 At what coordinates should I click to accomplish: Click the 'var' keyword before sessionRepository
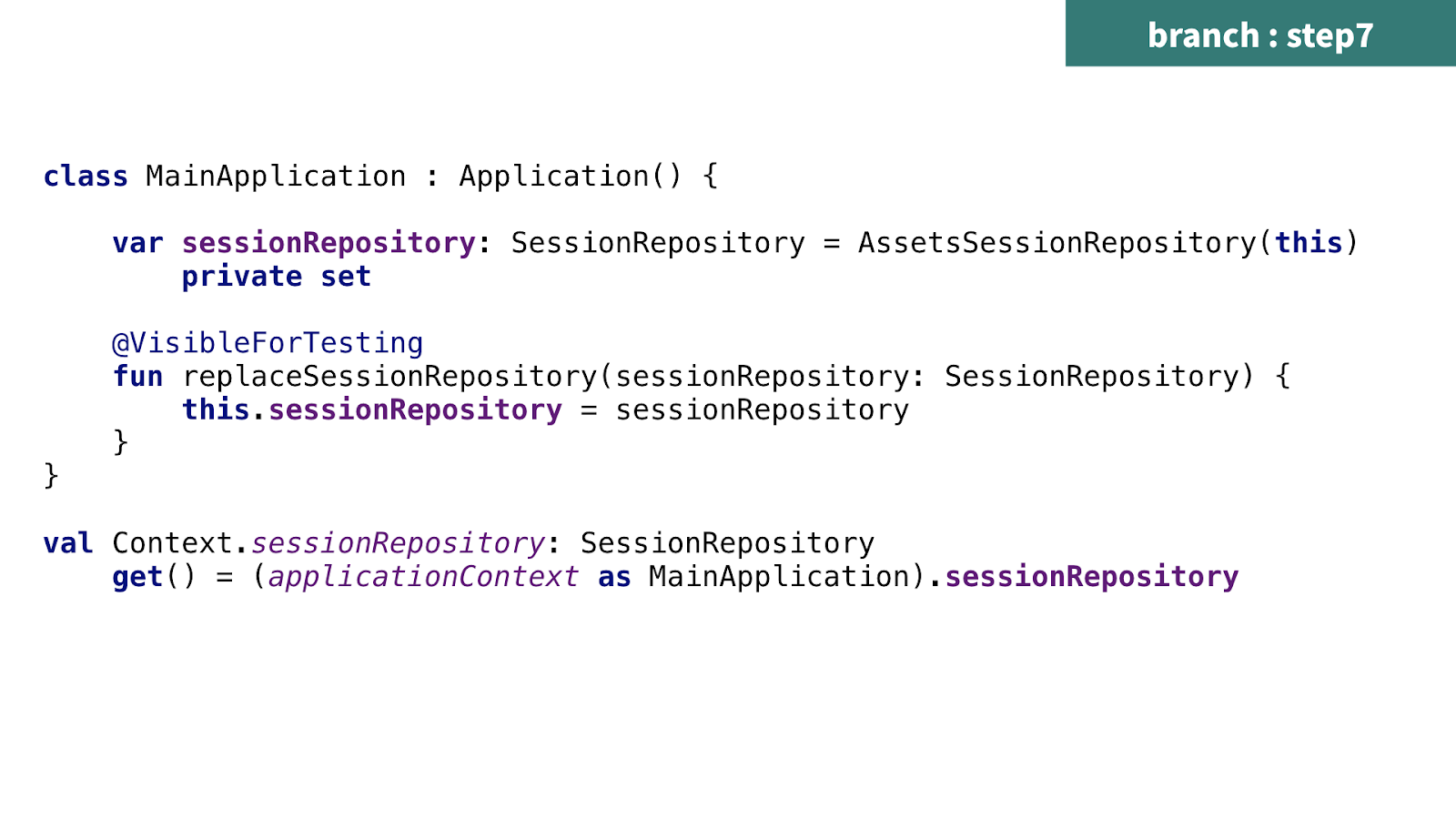coord(138,243)
